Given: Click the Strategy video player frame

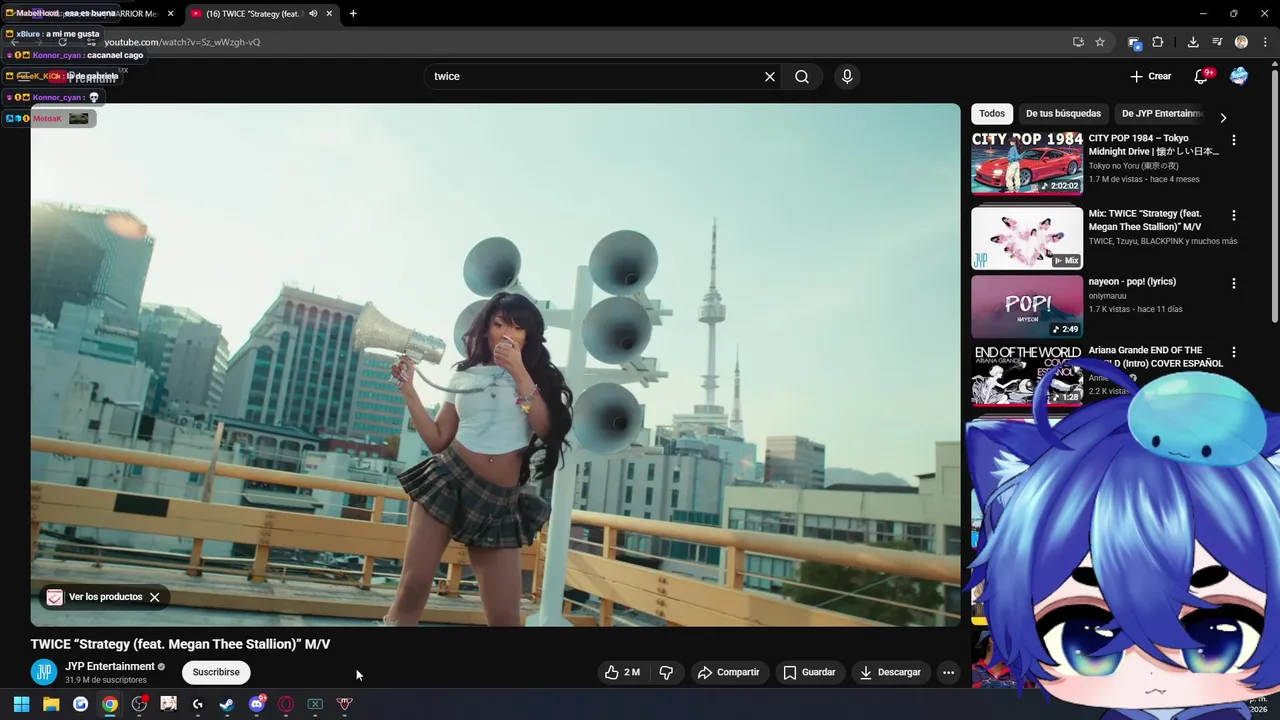Looking at the screenshot, I should tap(495, 365).
